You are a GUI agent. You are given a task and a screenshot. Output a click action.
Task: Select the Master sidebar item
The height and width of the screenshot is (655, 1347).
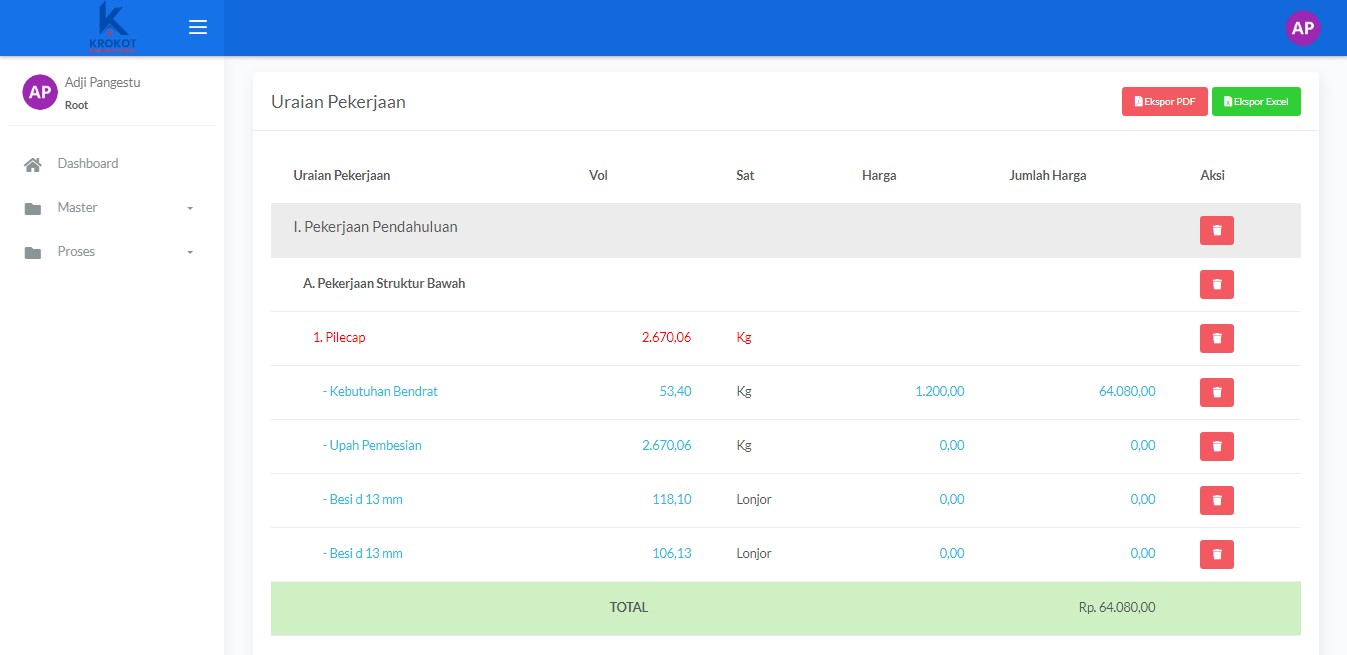point(77,207)
